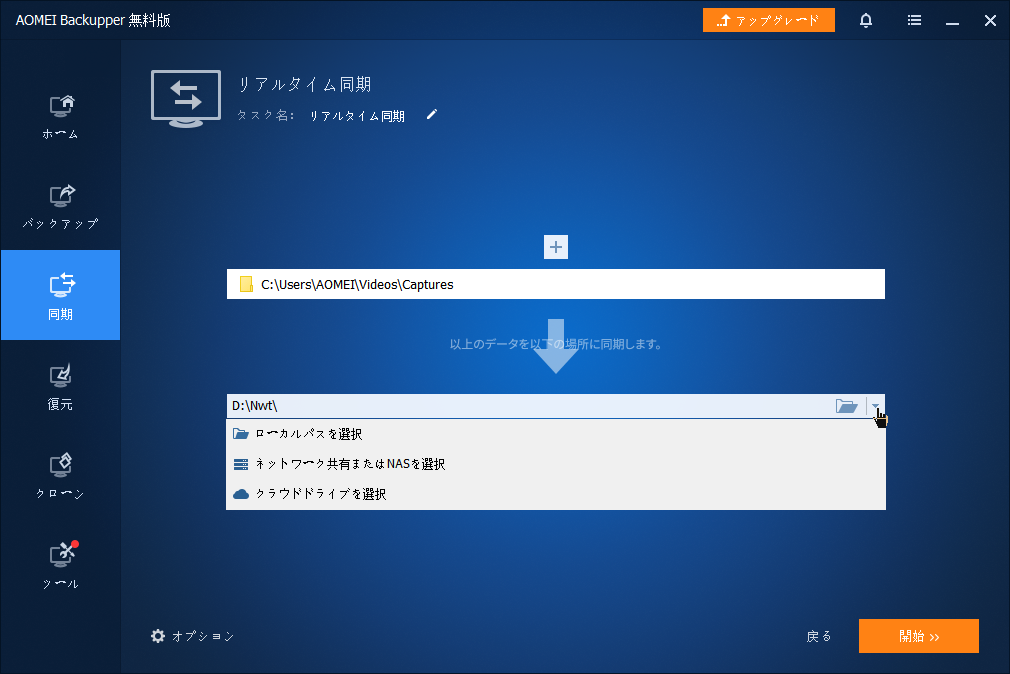Open the main menu list icon
Image resolution: width=1010 pixels, height=674 pixels.
(914, 21)
